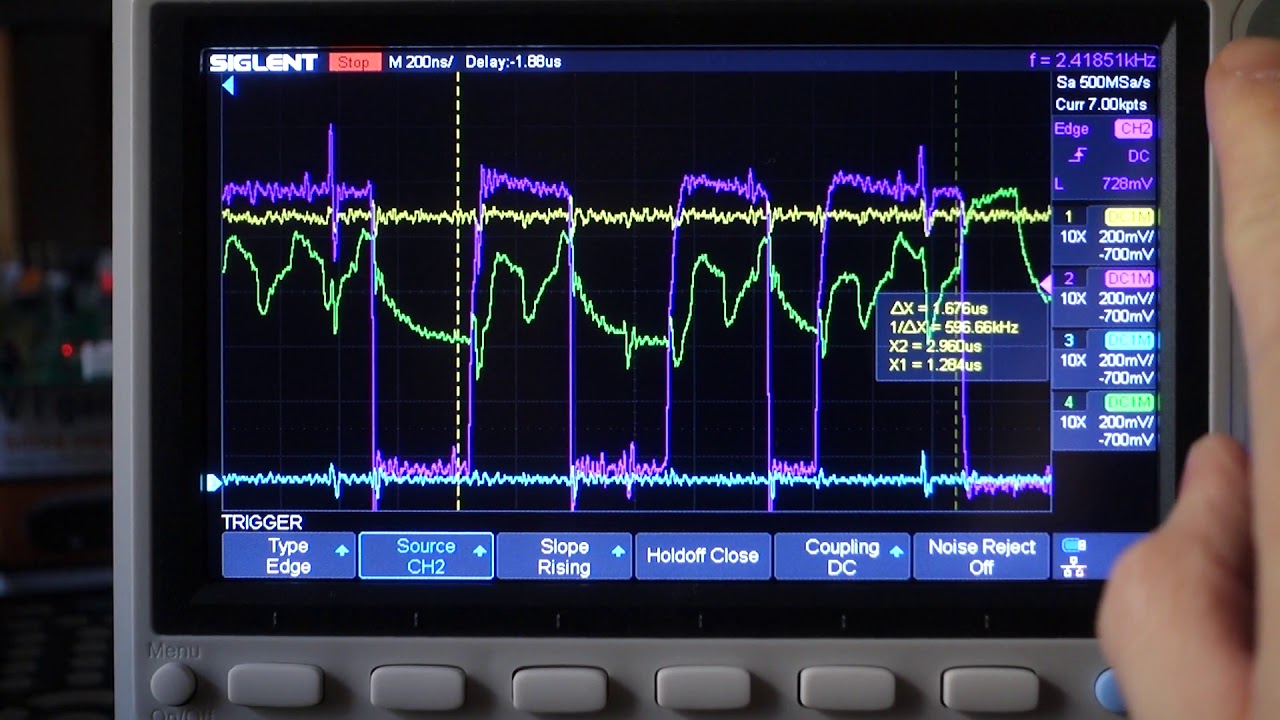This screenshot has width=1280, height=720.
Task: Click channel 1 yellow DC1M badge
Action: point(1129,217)
